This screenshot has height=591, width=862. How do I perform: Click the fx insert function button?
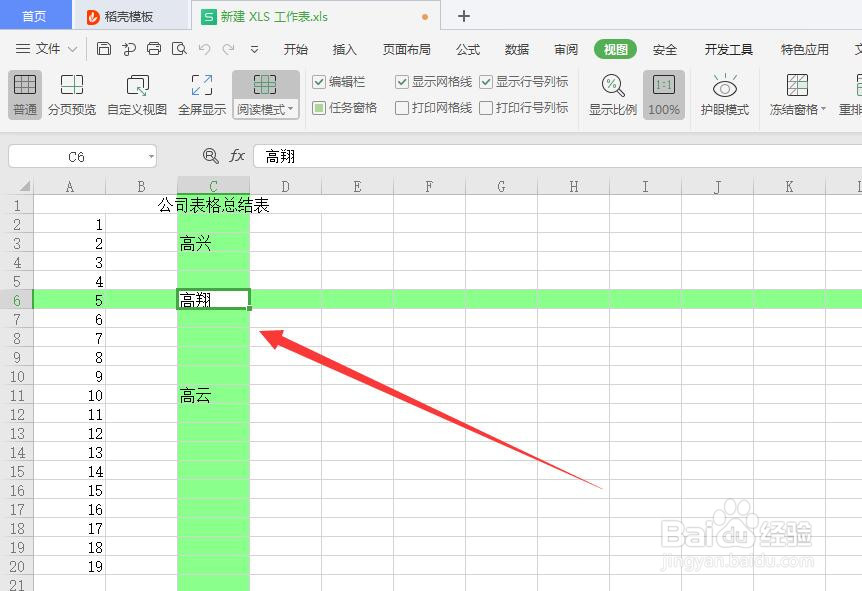tap(236, 156)
